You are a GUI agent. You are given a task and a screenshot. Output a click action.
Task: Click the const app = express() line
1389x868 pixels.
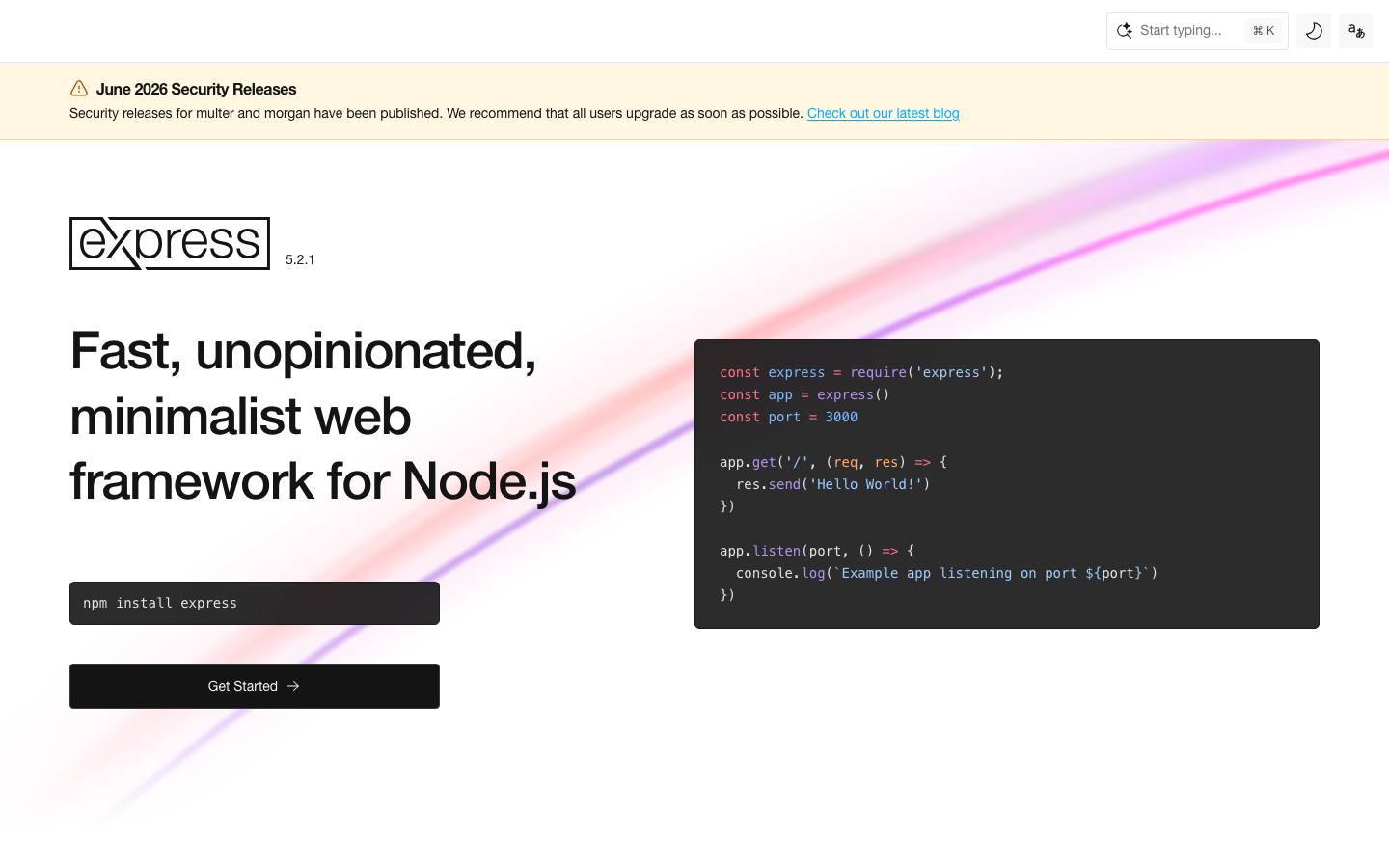click(x=804, y=394)
